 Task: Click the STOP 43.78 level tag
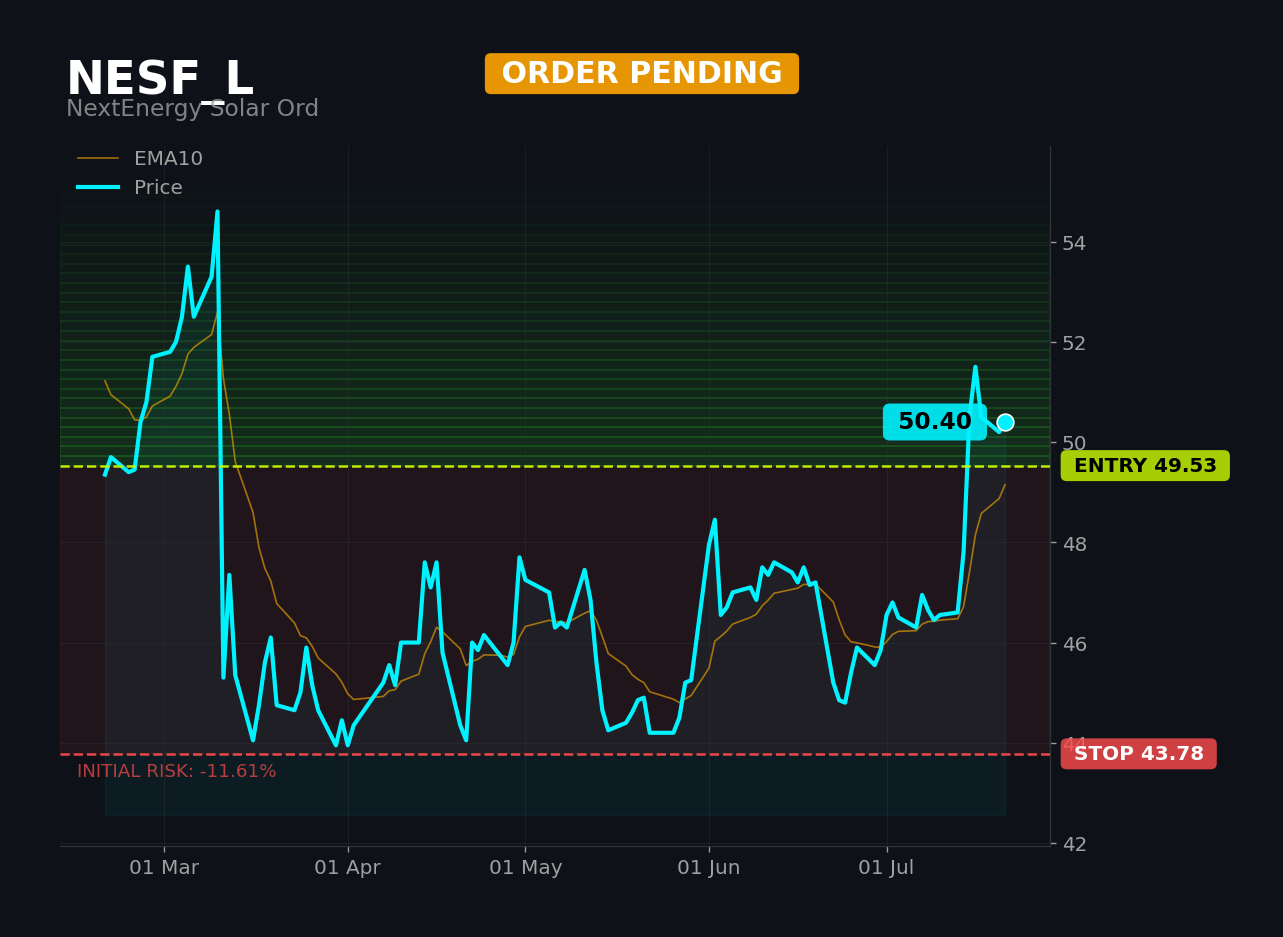(1139, 754)
